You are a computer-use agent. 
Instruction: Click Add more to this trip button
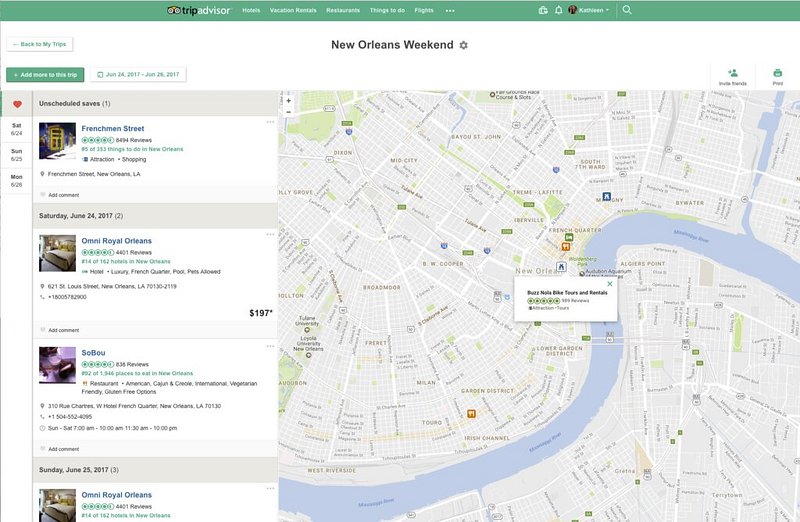(45, 74)
